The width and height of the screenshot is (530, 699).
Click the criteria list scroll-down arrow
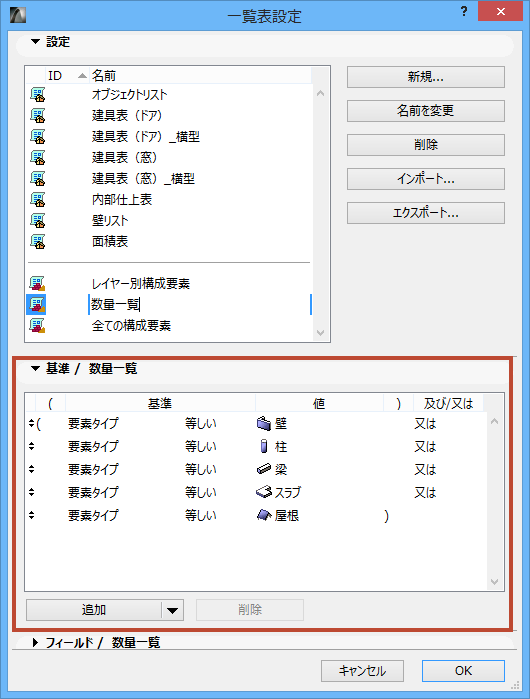494,581
